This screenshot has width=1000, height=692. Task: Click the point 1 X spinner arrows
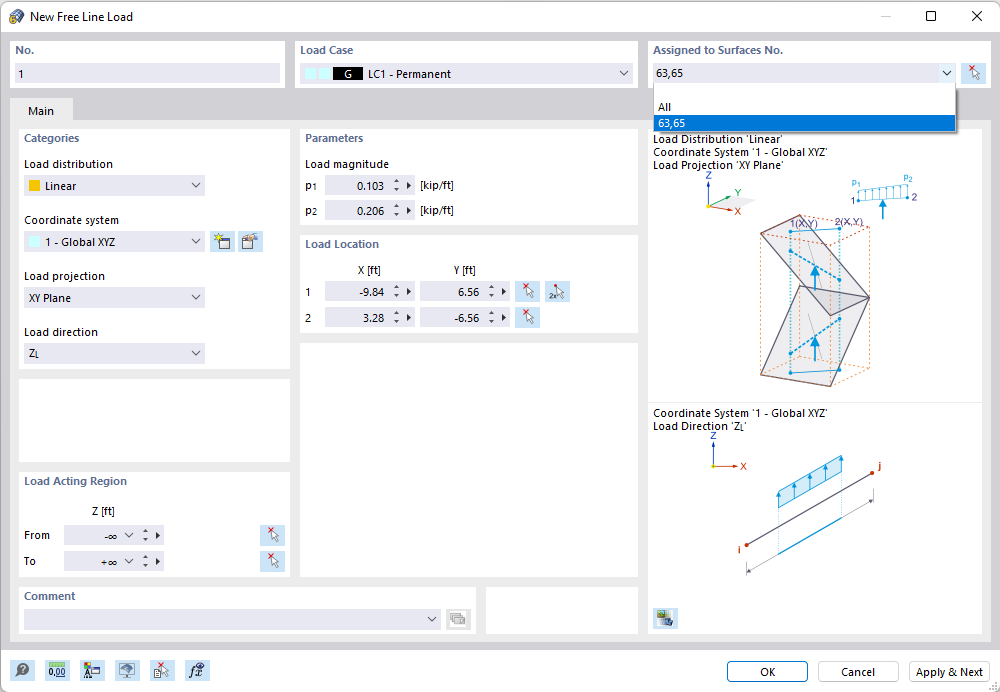click(396, 292)
